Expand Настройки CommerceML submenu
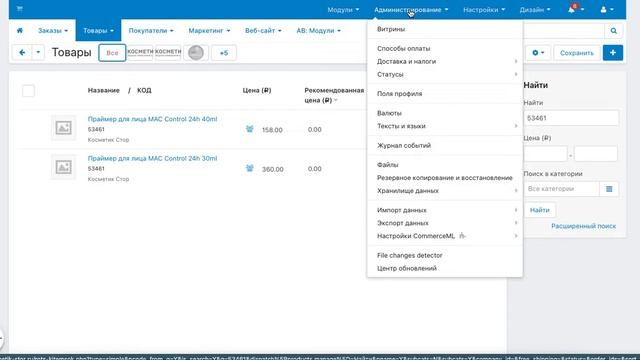This screenshot has width=640, height=360. click(445, 236)
